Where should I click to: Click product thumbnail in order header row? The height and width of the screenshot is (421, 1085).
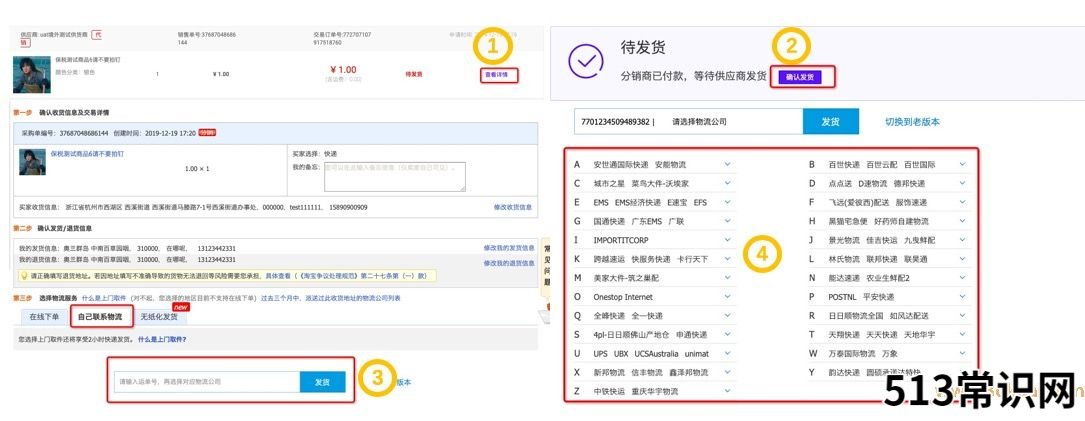[31, 74]
